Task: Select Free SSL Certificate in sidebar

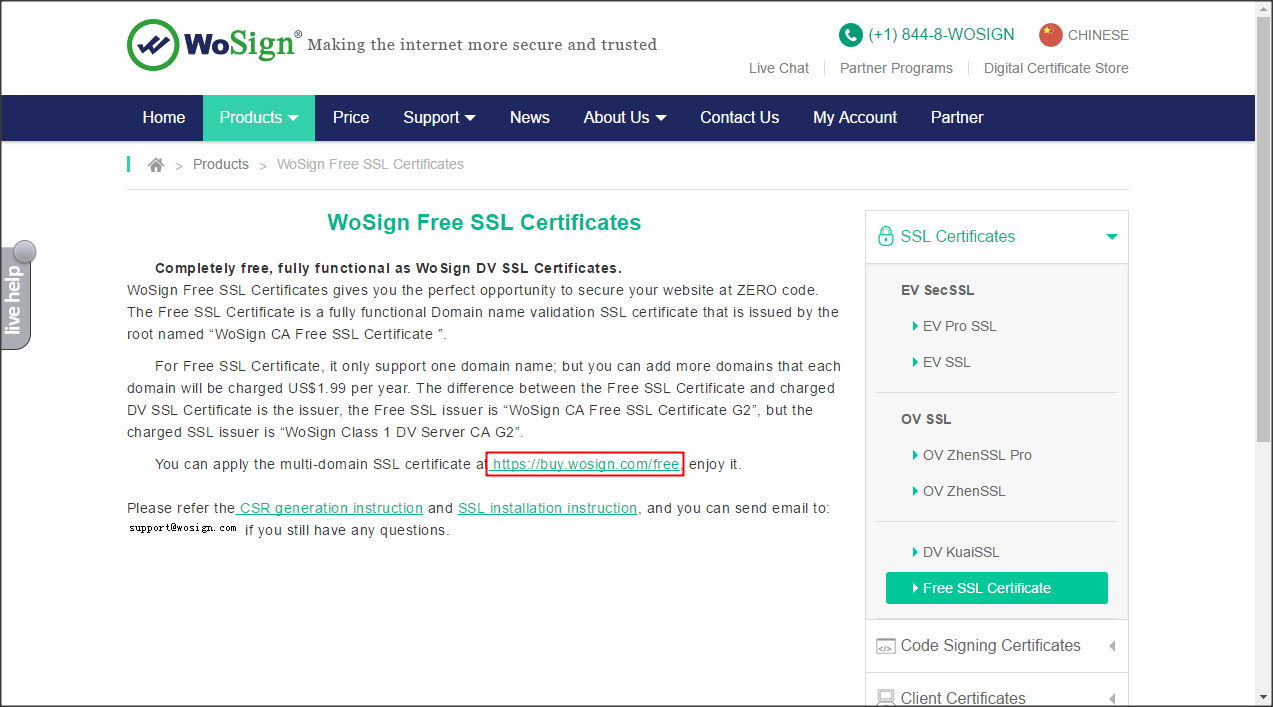Action: click(996, 588)
